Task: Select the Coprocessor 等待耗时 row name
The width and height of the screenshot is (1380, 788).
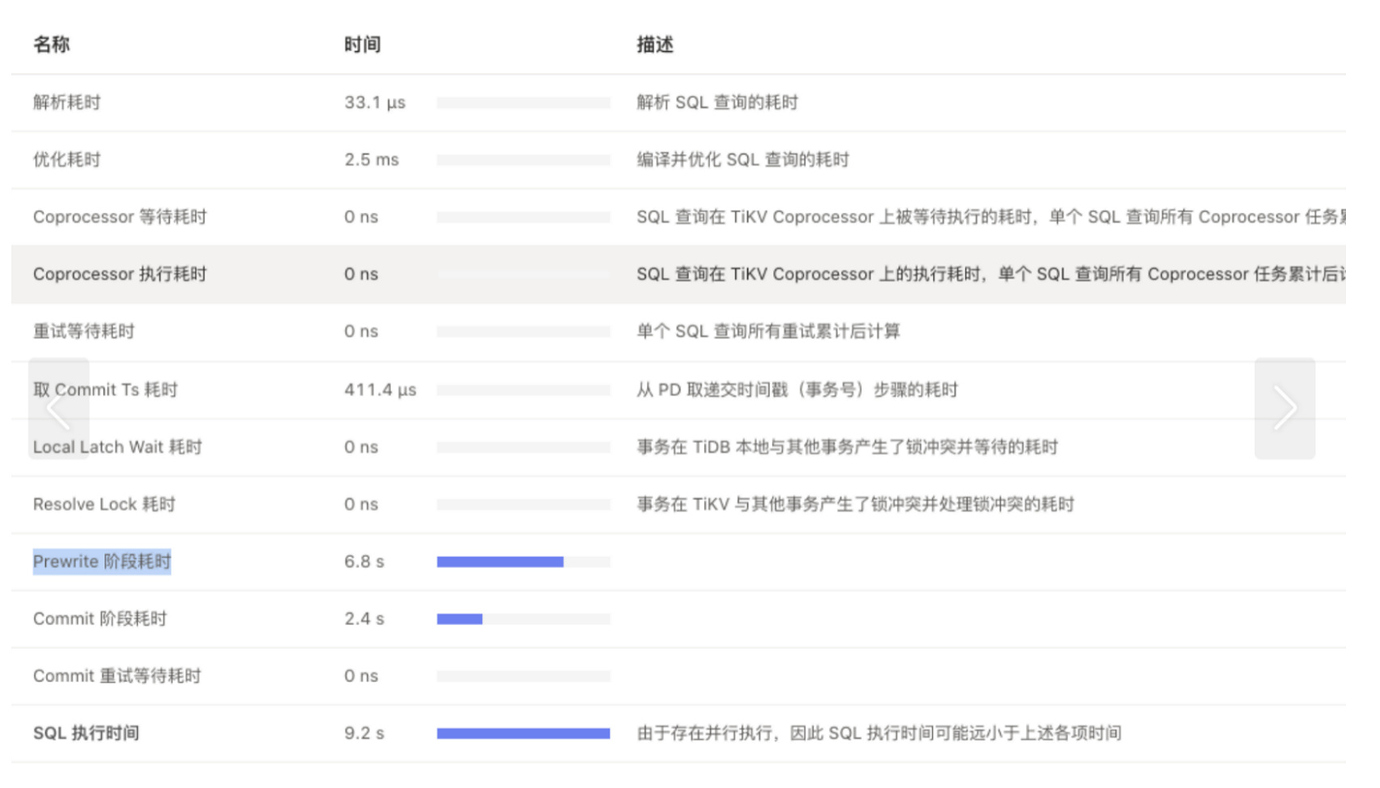Action: [120, 217]
